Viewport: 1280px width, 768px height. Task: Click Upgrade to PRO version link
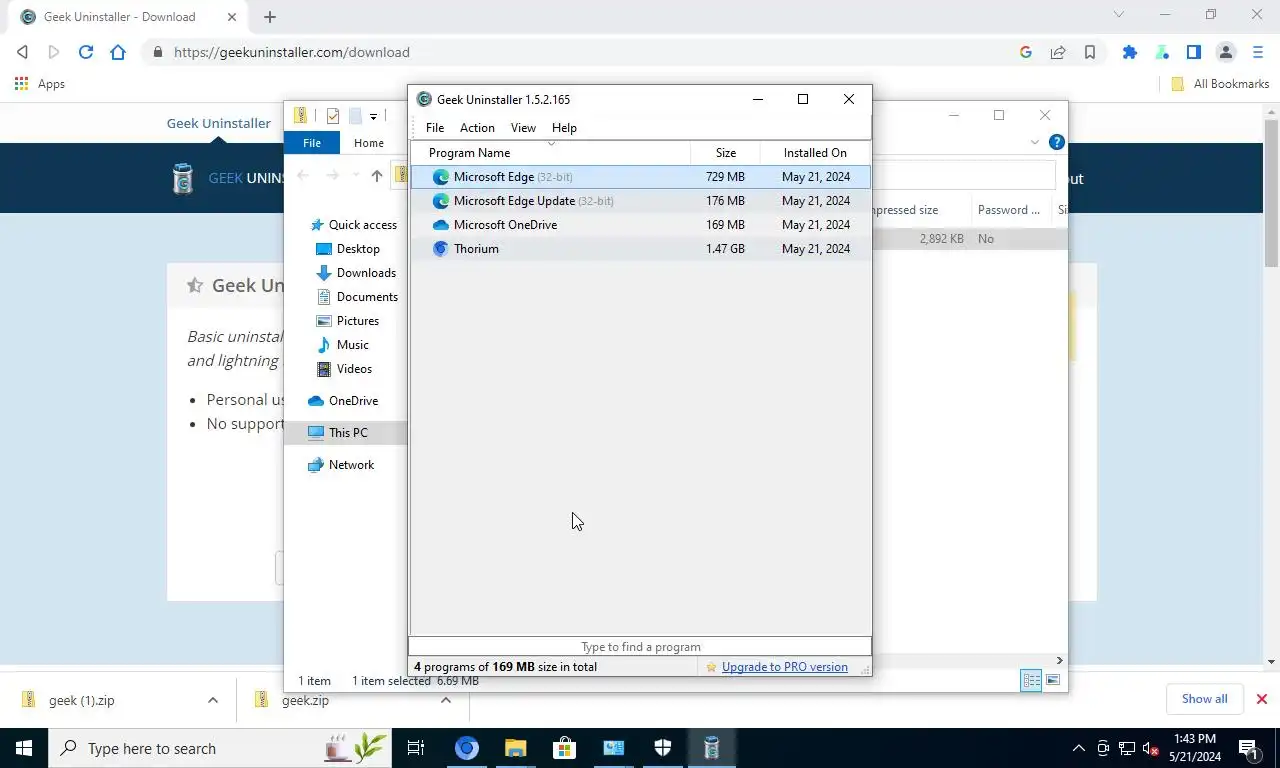[x=785, y=667]
